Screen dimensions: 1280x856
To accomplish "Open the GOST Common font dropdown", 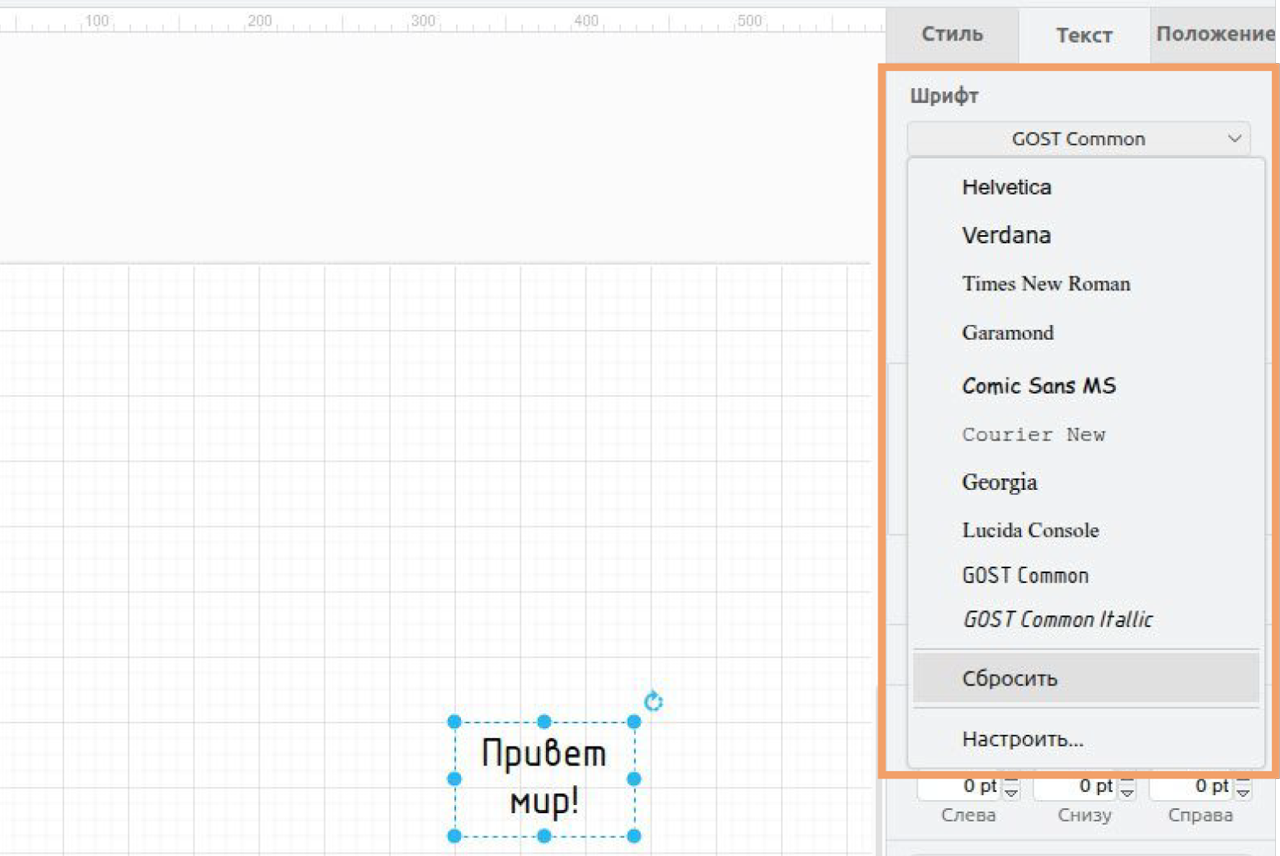I will 1078,139.
